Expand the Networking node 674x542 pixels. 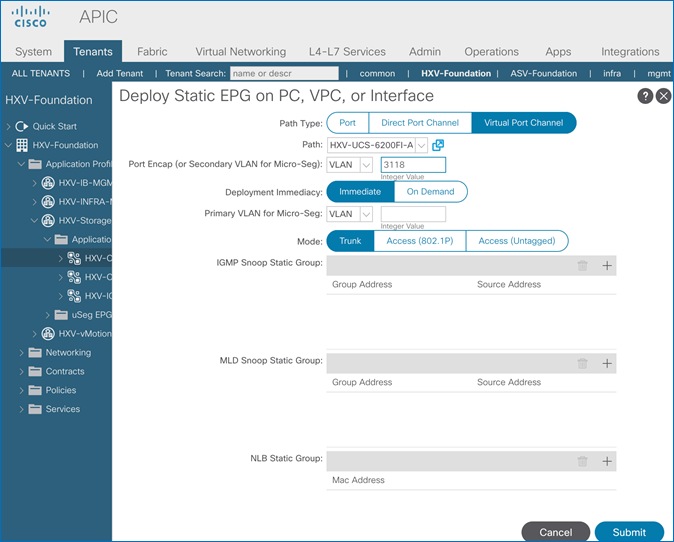point(21,352)
